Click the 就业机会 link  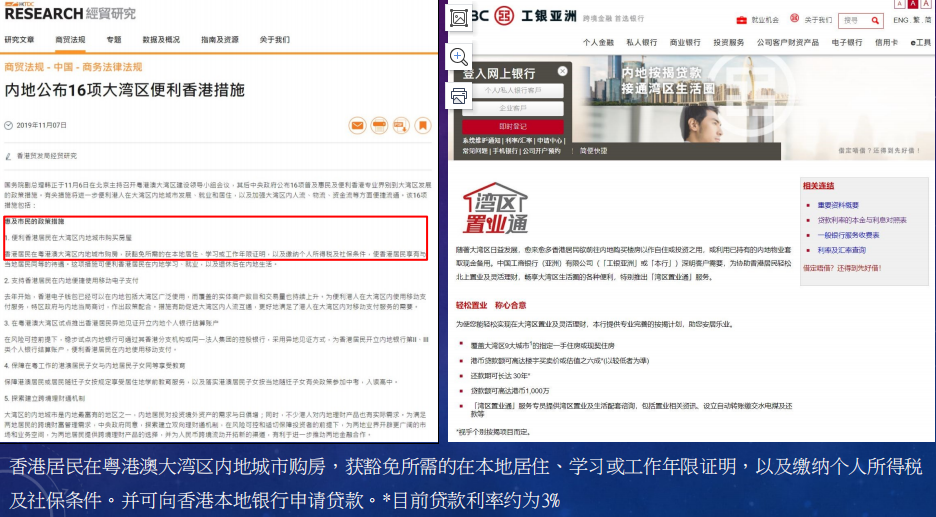[765, 20]
